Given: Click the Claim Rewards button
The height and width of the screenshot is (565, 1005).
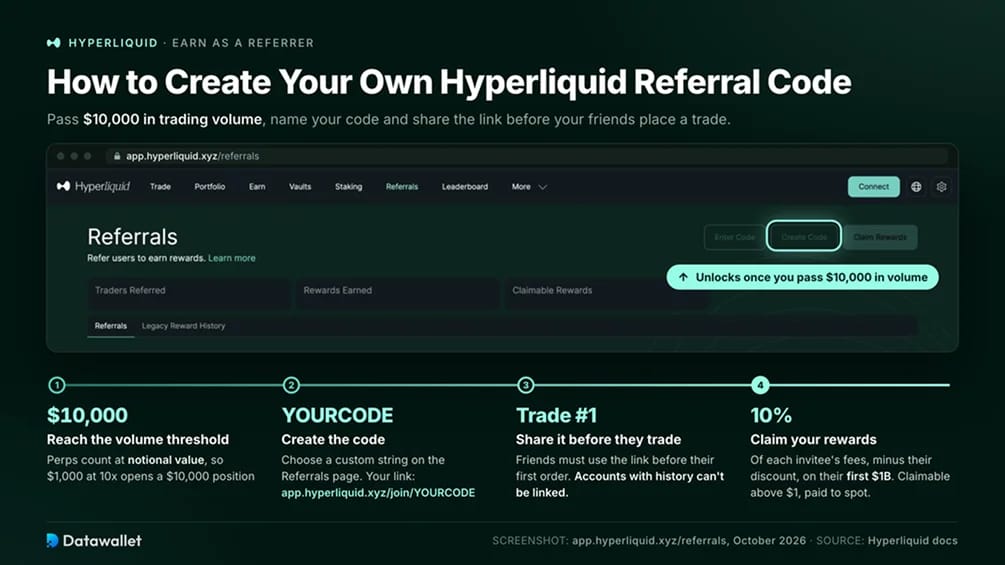Looking at the screenshot, I should tap(880, 237).
